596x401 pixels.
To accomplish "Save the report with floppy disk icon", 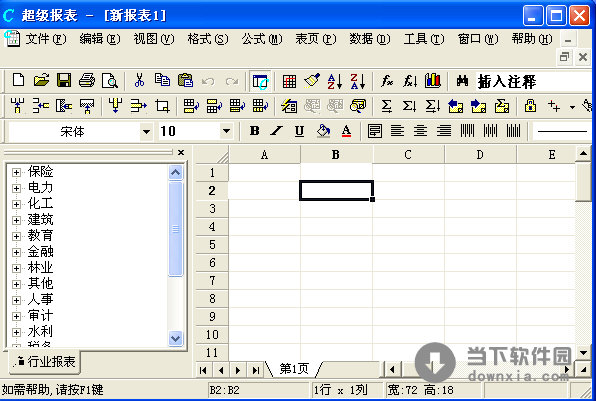I will click(63, 81).
